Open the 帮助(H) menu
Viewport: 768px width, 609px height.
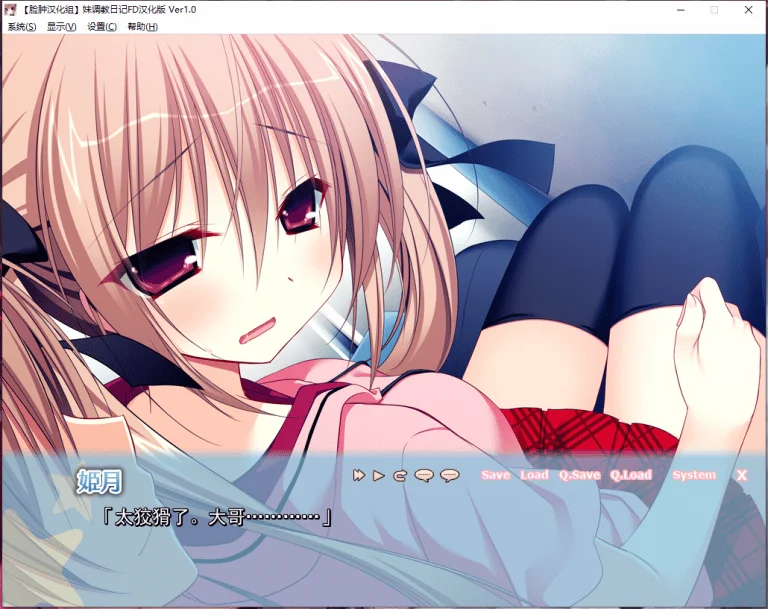143,27
